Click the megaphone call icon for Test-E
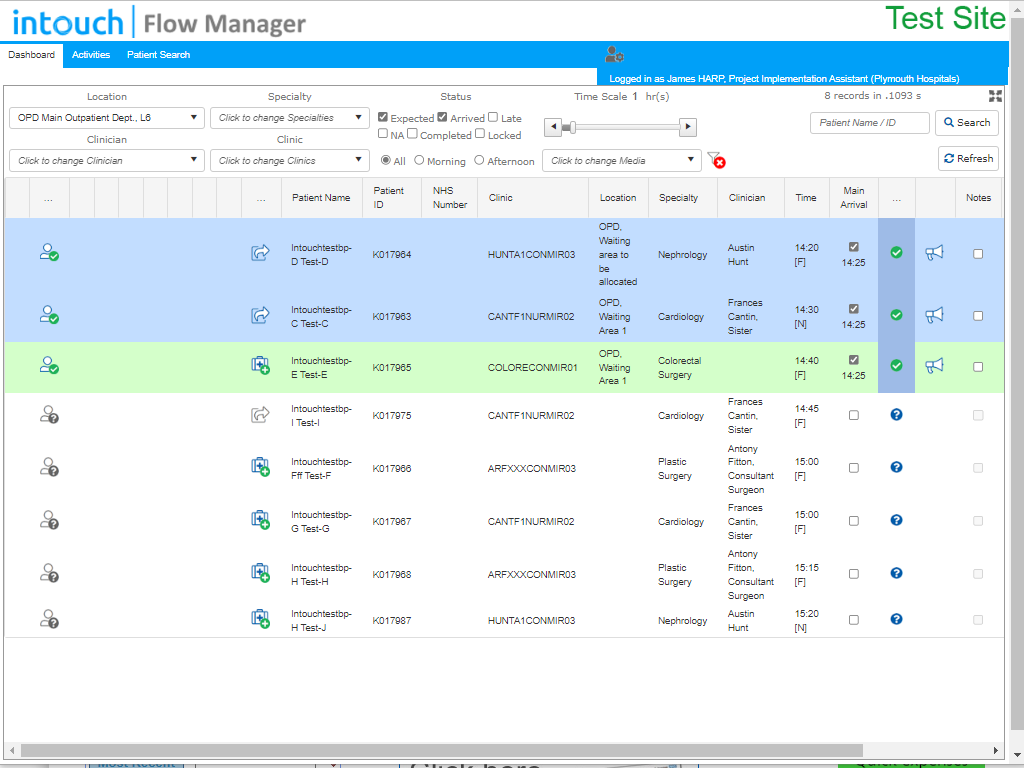1024x768 pixels. click(935, 366)
